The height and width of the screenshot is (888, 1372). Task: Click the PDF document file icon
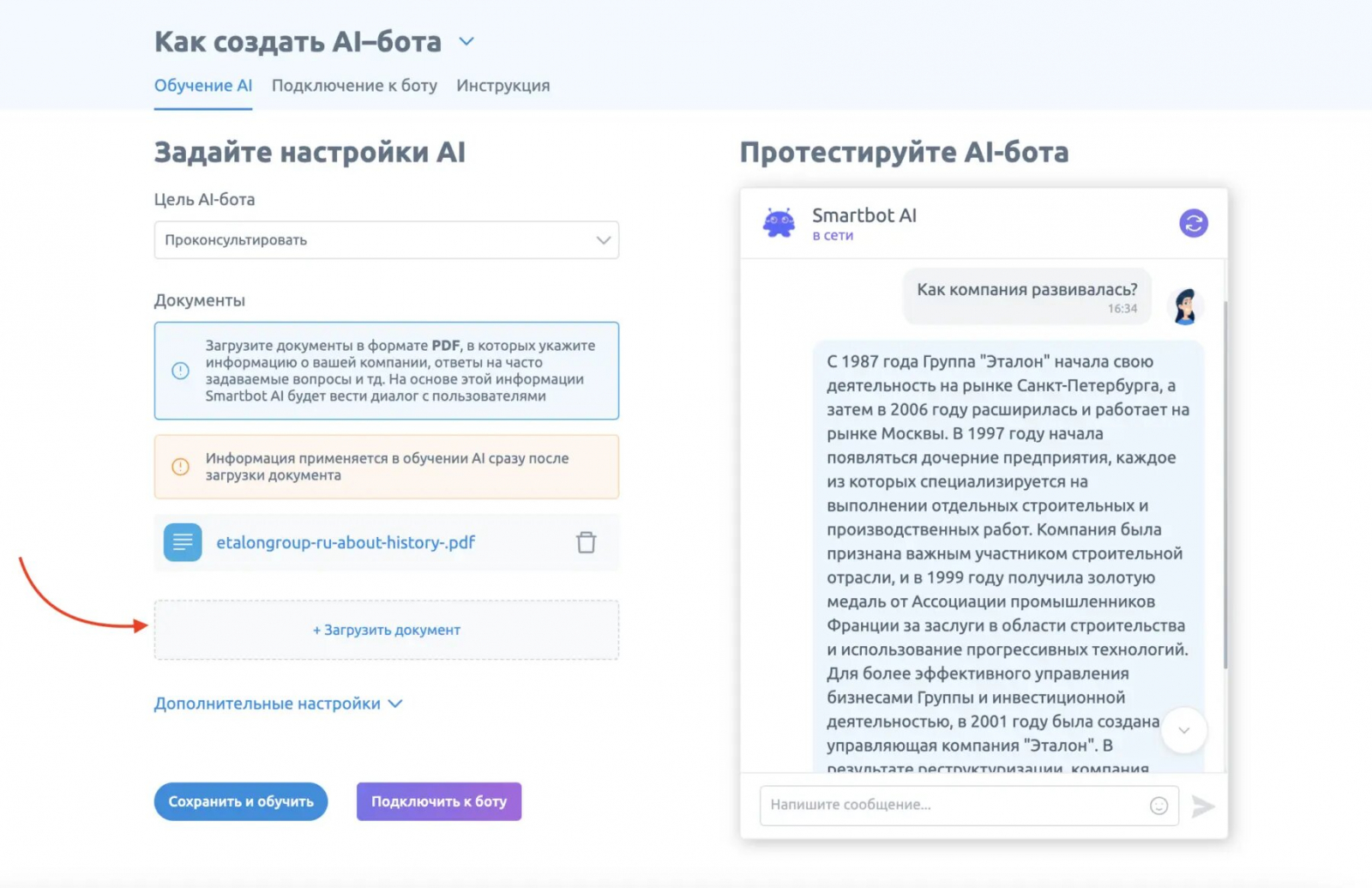(183, 542)
